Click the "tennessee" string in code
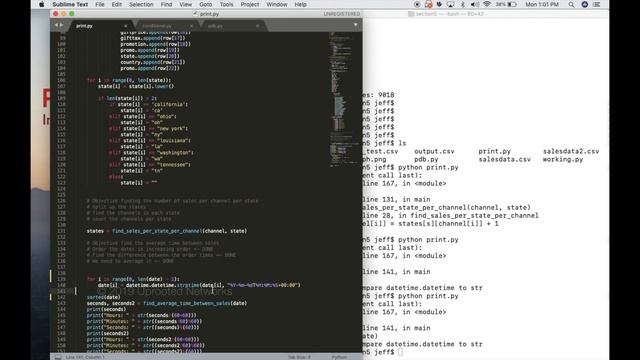This screenshot has height=360, width=640. [x=173, y=165]
